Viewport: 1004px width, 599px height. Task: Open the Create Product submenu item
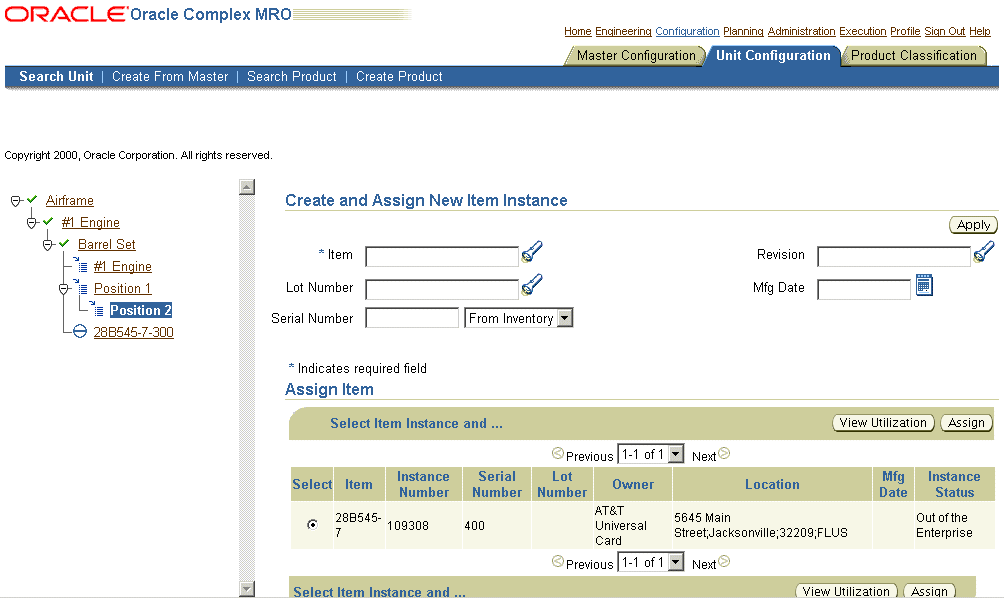399,76
